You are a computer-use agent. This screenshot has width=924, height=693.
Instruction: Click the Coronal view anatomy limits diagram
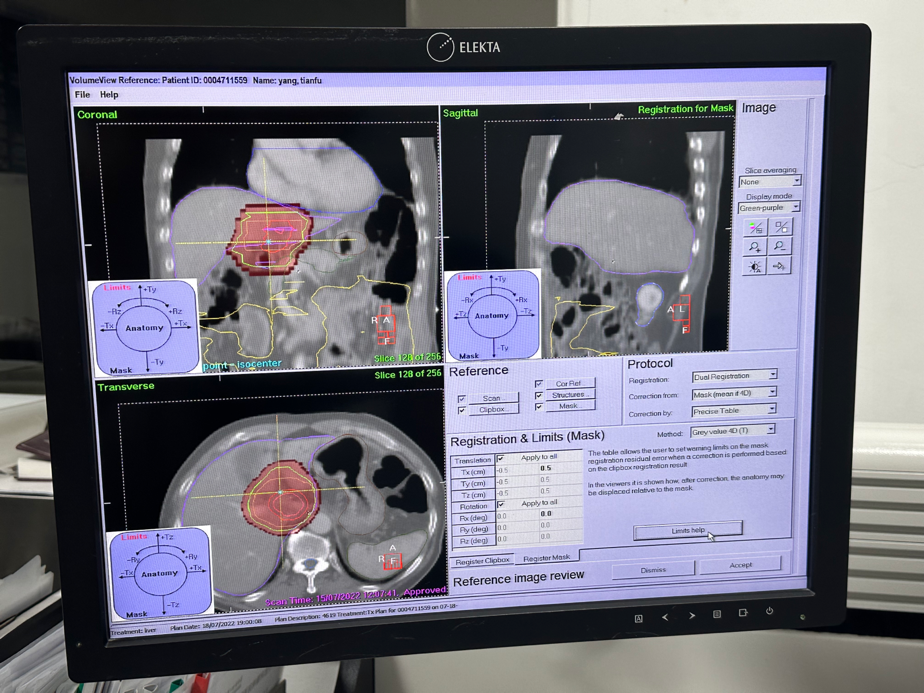point(144,327)
